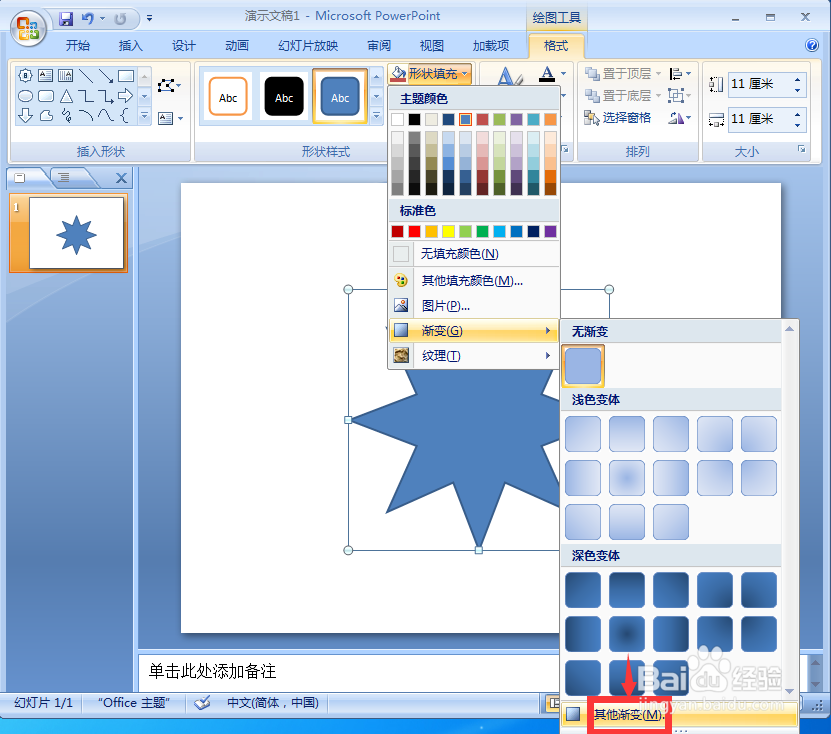
Task: Click the shape width 11 厘米 field
Action: (x=760, y=119)
